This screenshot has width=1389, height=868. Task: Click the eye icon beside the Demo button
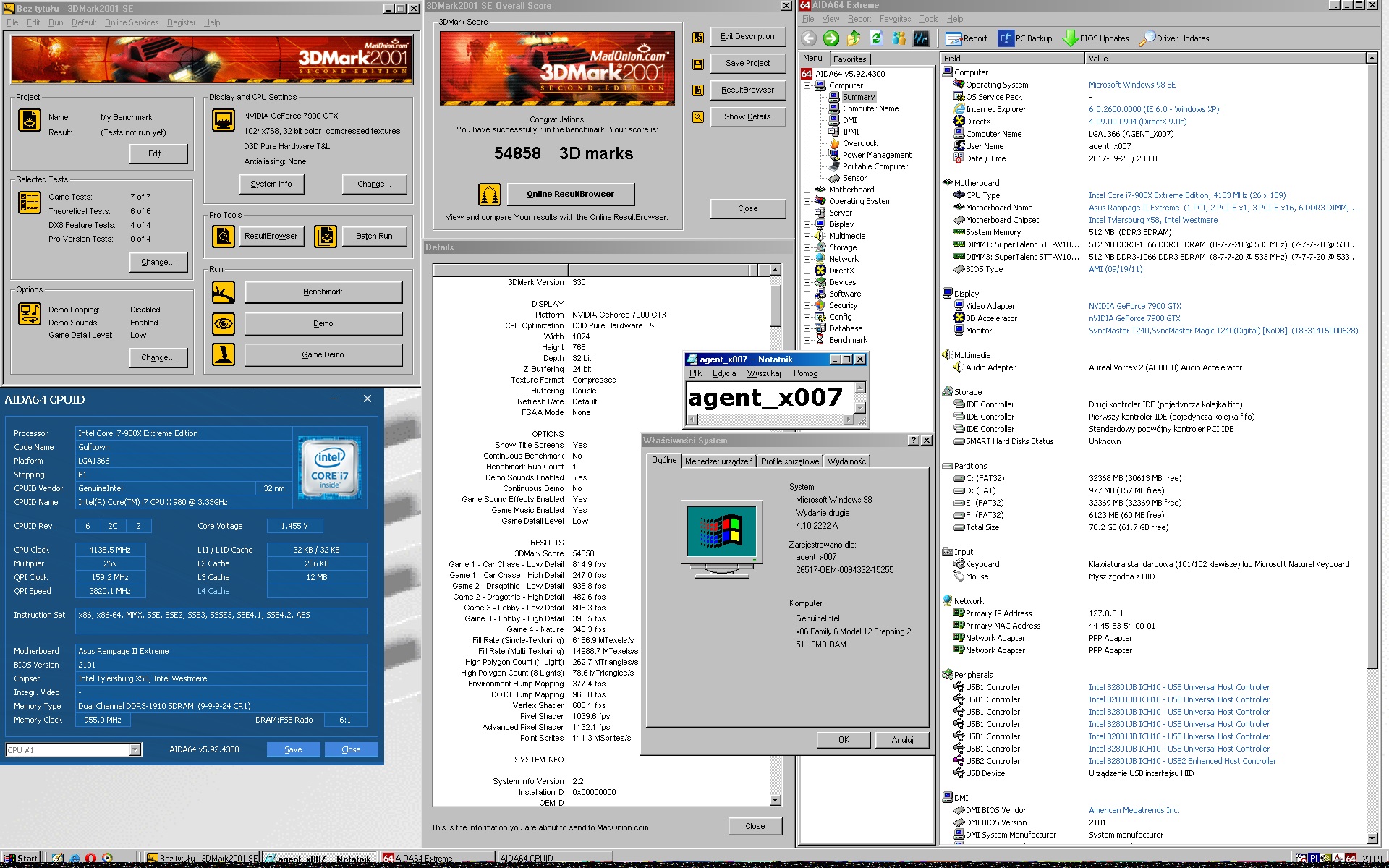pos(224,323)
